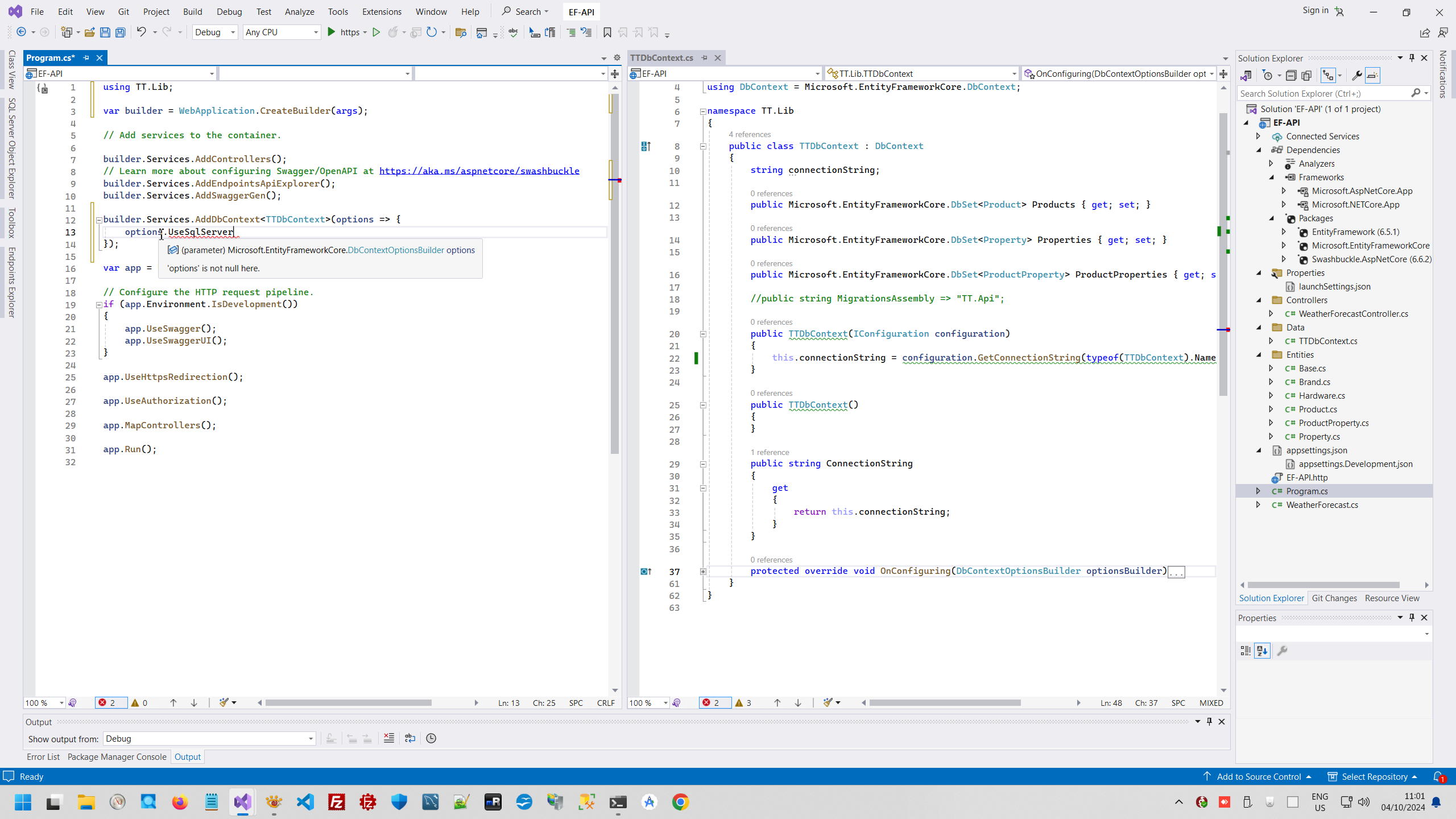
Task: Click Add to Source Control in the status bar
Action: (x=1258, y=776)
